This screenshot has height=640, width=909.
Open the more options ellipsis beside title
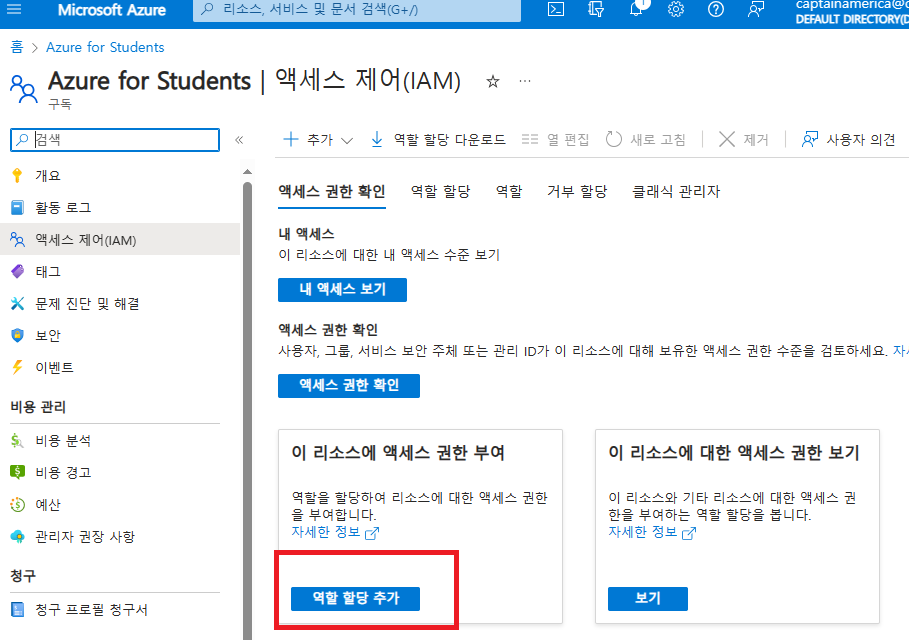(x=525, y=81)
